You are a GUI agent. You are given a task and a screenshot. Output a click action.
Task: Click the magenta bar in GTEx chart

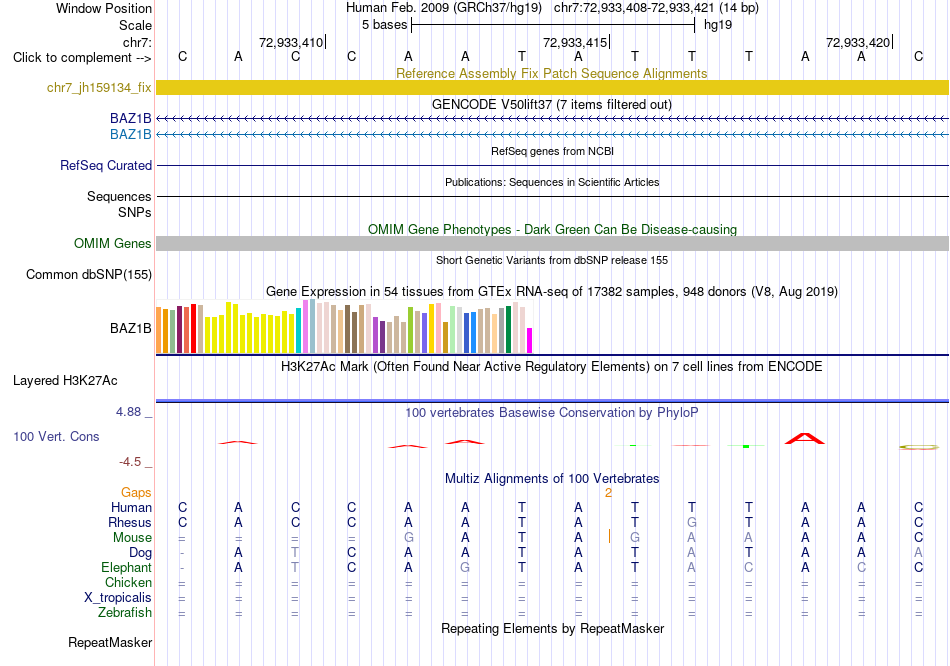[530, 341]
